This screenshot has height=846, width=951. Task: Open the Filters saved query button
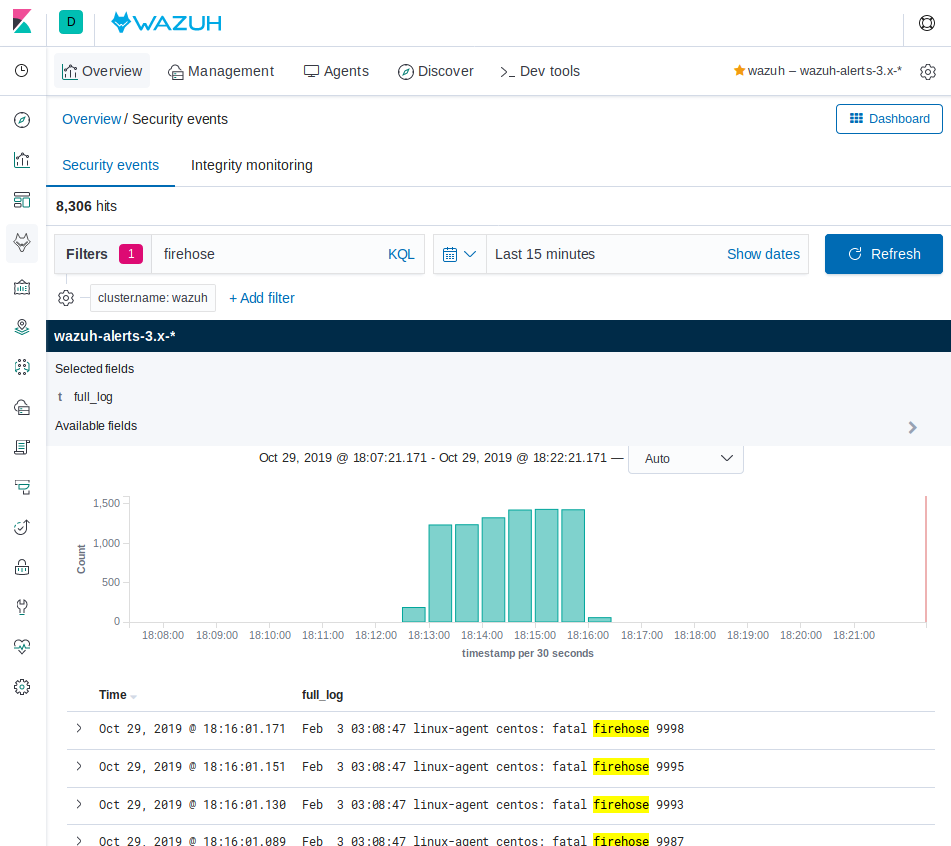tap(103, 254)
